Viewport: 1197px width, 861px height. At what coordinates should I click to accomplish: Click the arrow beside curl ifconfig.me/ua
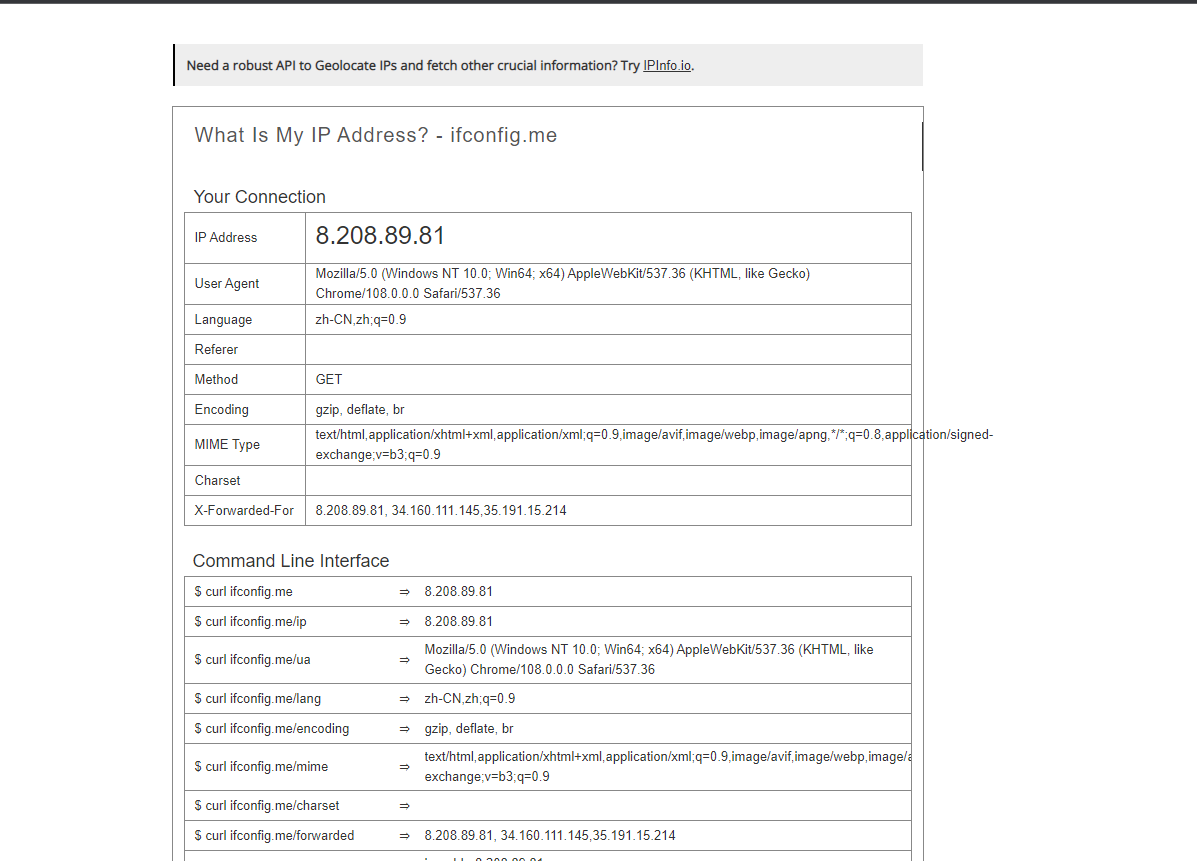pyautogui.click(x=404, y=660)
